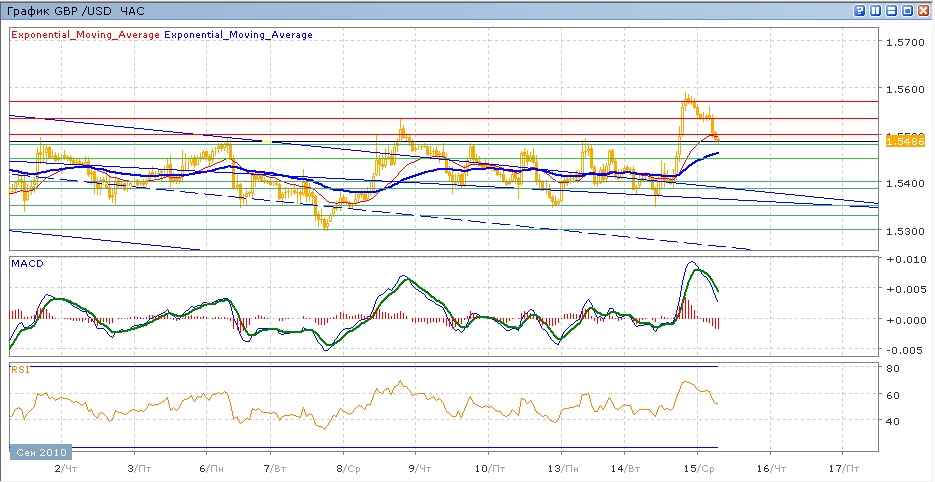
Task: Open help via the question mark icon
Action: pyautogui.click(x=860, y=10)
